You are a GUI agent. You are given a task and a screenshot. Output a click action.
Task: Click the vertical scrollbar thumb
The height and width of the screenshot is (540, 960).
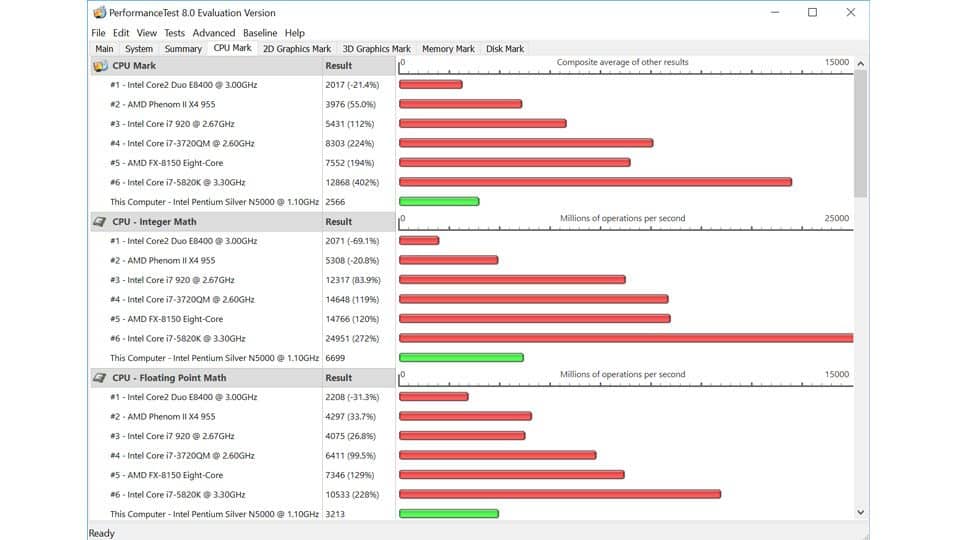(861, 133)
